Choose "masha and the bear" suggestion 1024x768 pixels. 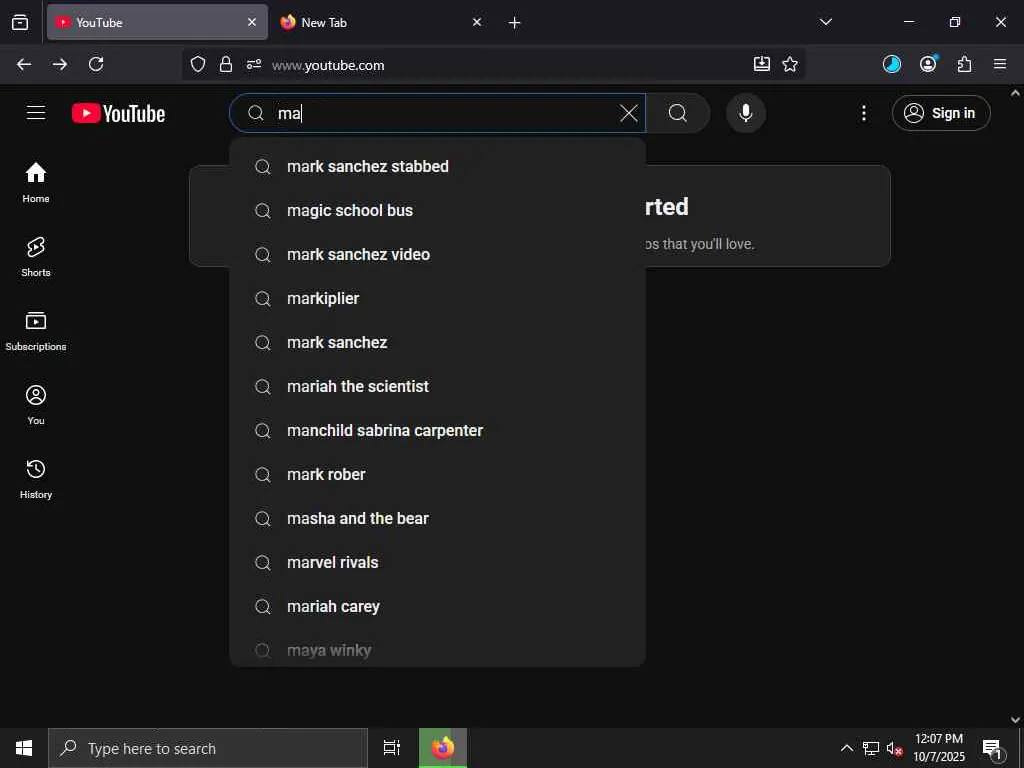[x=438, y=519]
